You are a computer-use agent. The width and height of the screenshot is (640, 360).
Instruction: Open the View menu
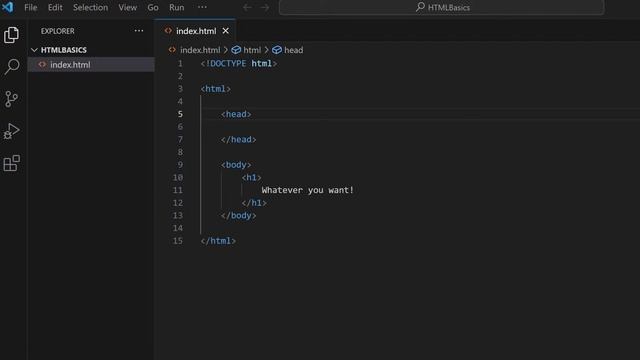[x=128, y=7]
